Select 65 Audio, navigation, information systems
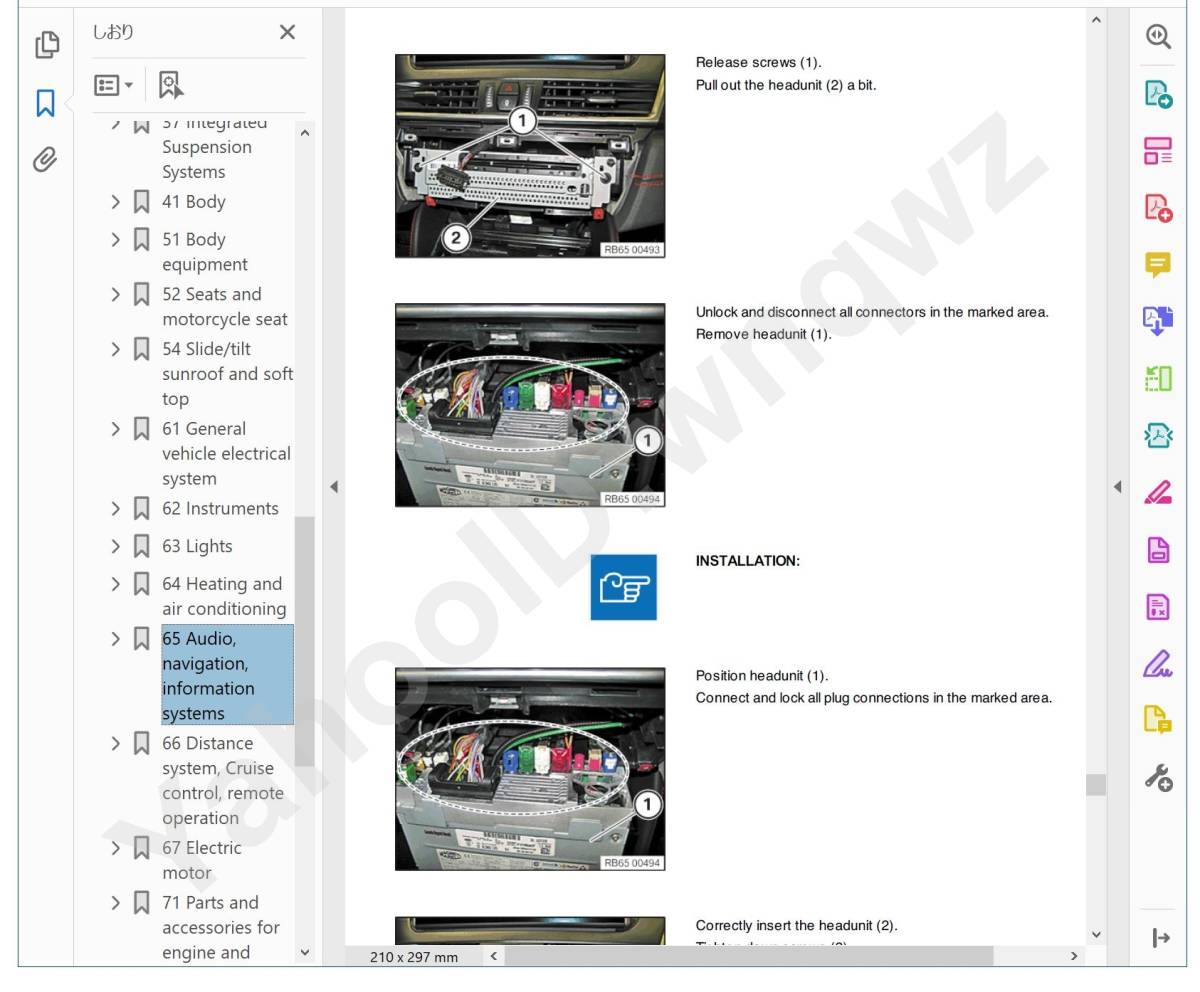Screen dimensions: 1200x992 pyautogui.click(x=227, y=676)
